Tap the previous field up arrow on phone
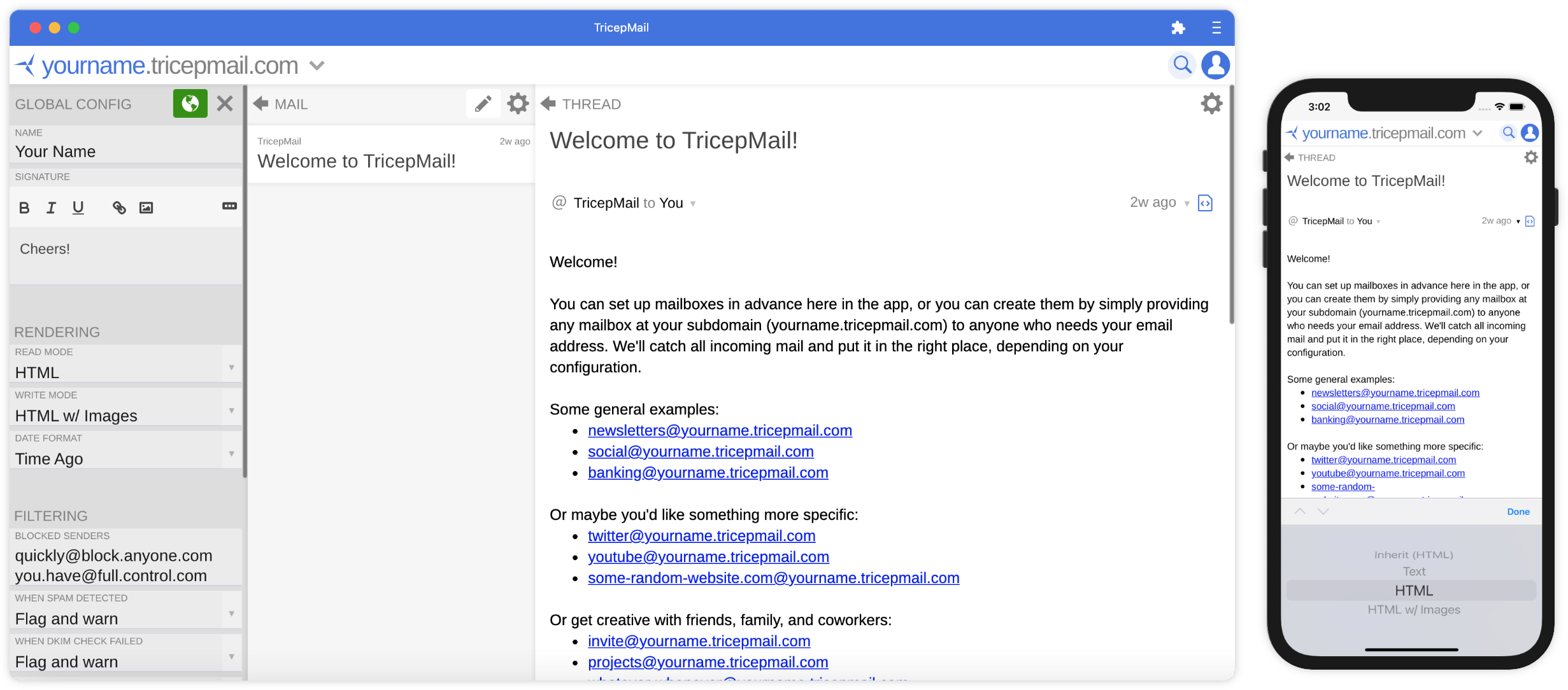The image size is (1568, 690). pos(1300,511)
